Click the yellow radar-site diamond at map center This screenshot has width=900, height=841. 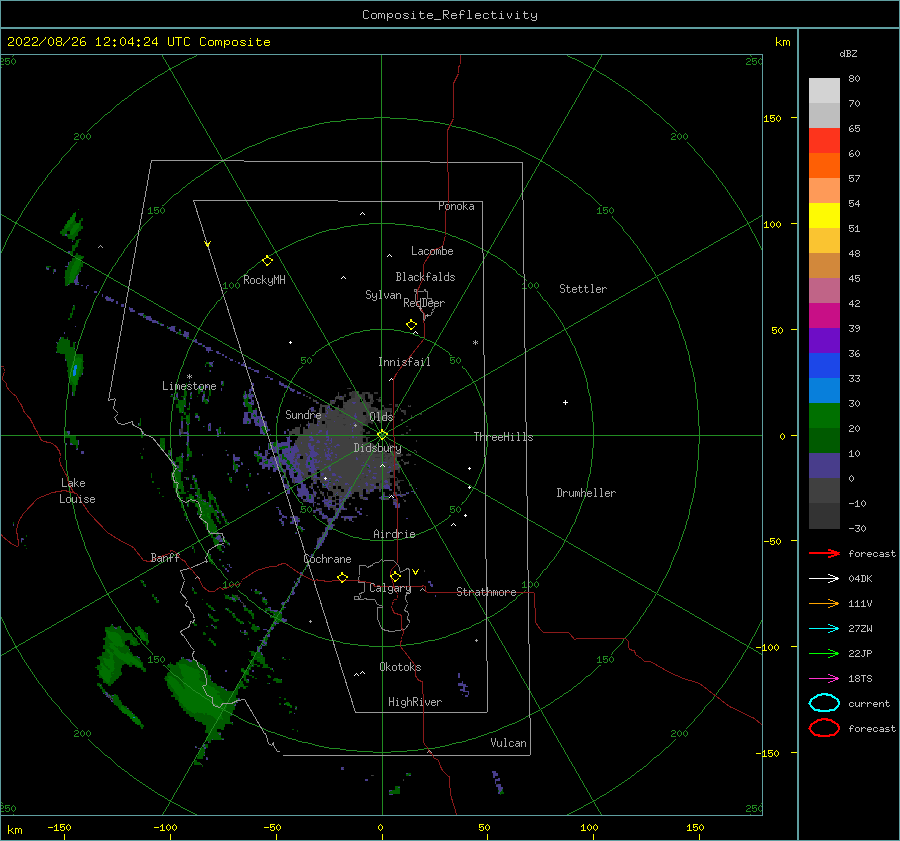[382, 435]
